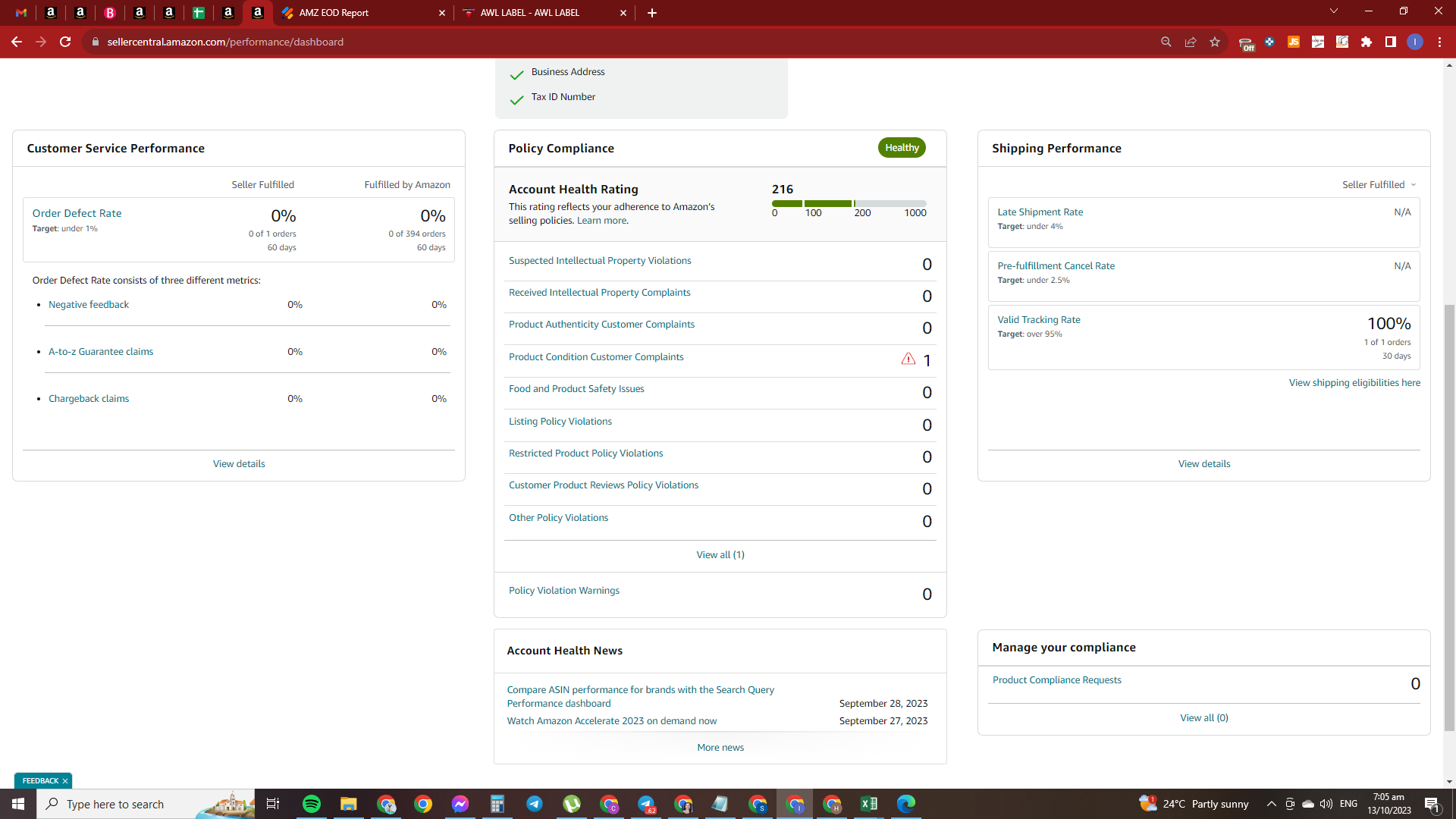Open Spotify from the taskbar

[x=312, y=804]
